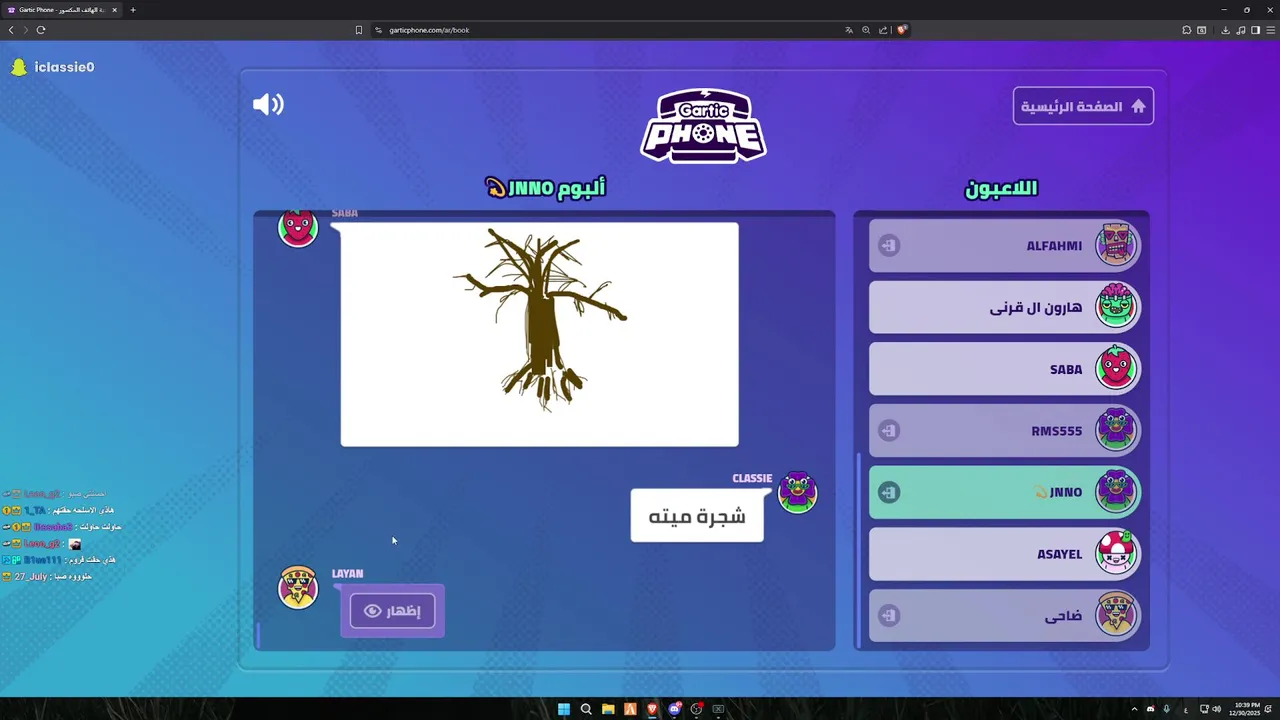Image resolution: width=1280 pixels, height=720 pixels.
Task: Open the zoom magnifier icon in address bar
Action: click(866, 30)
